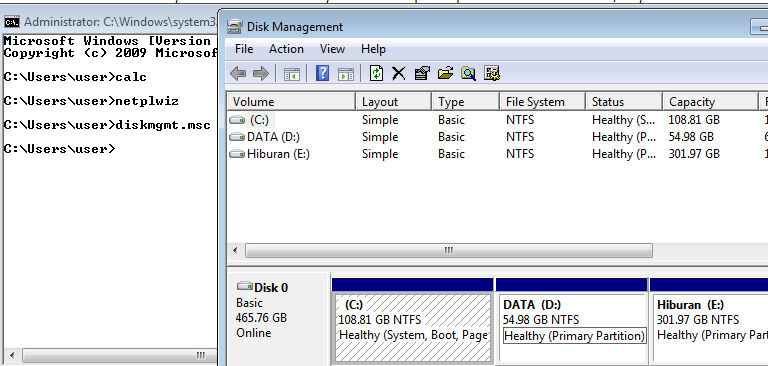Click the last toolbar icon with yellow star

tap(491, 73)
